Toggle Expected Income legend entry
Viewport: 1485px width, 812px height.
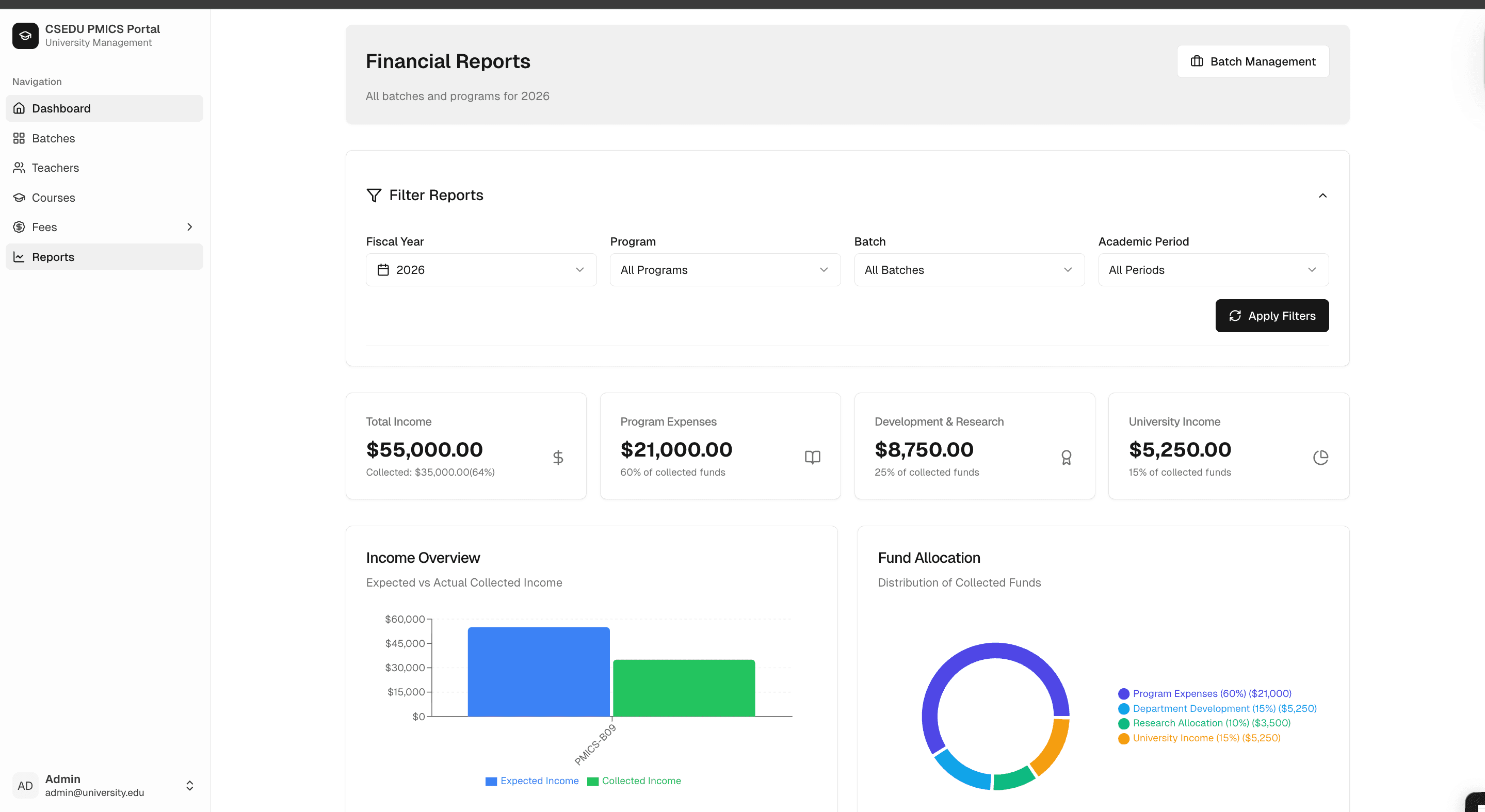point(532,781)
